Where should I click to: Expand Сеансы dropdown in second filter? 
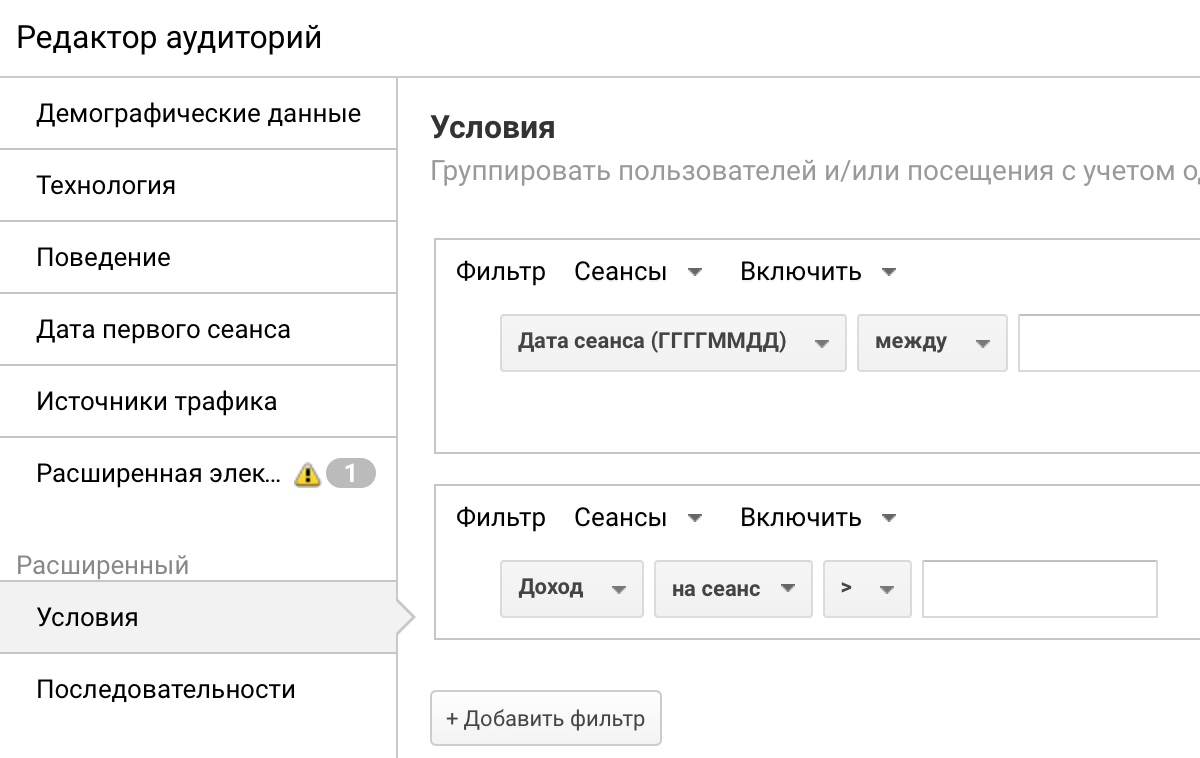(638, 517)
